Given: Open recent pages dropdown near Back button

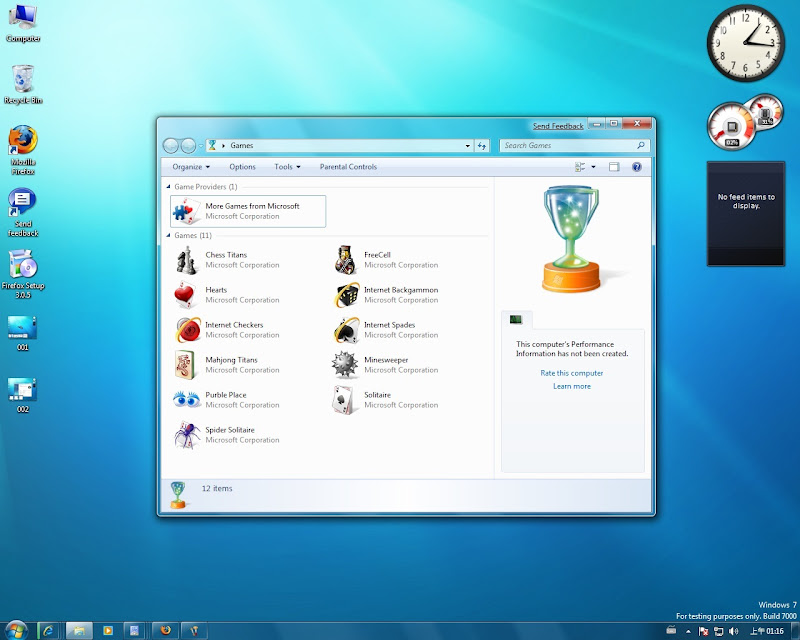Looking at the screenshot, I should (201, 146).
